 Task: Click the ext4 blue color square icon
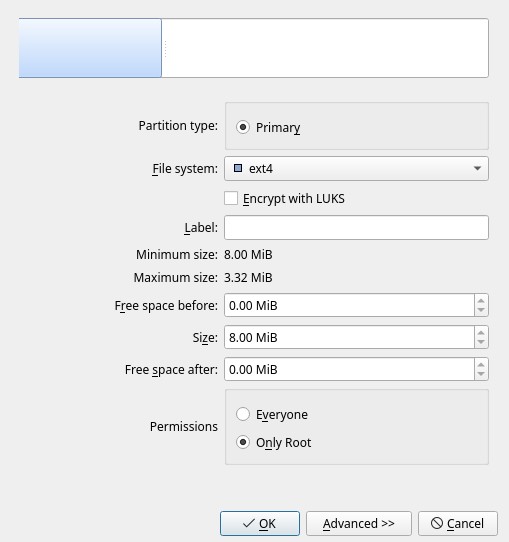[x=238, y=168]
